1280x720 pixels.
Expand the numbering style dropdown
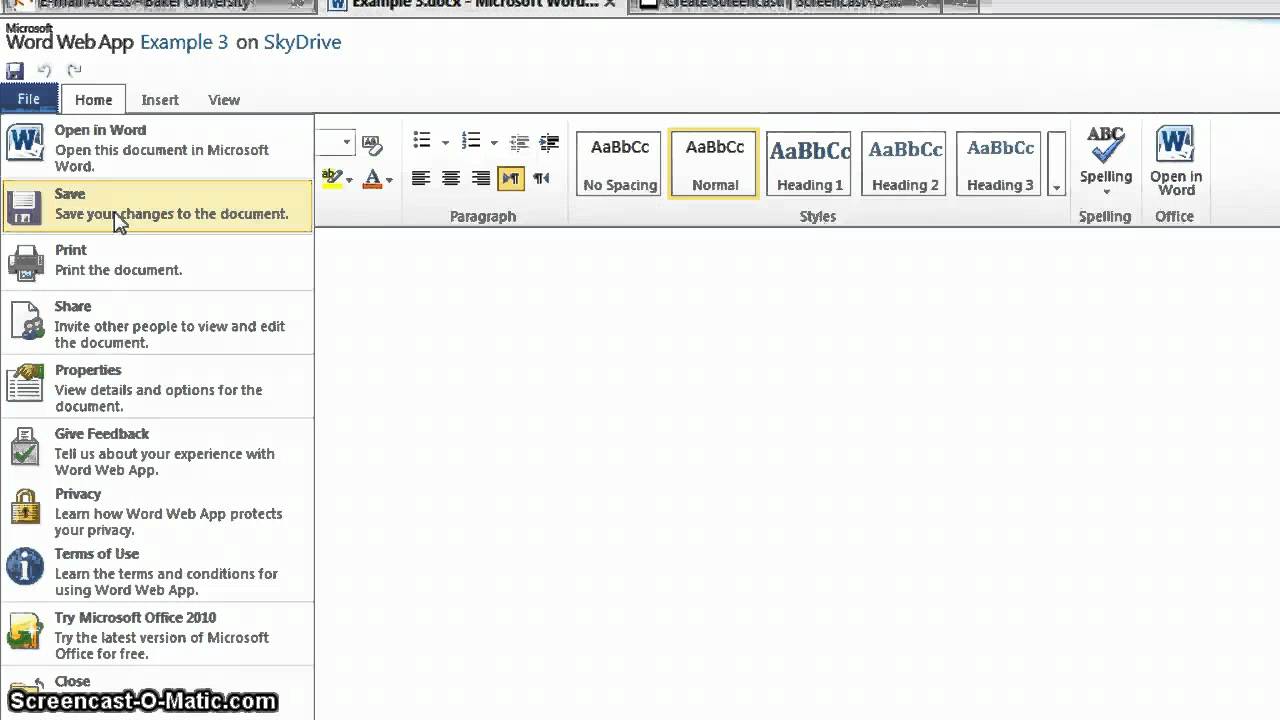tap(494, 142)
